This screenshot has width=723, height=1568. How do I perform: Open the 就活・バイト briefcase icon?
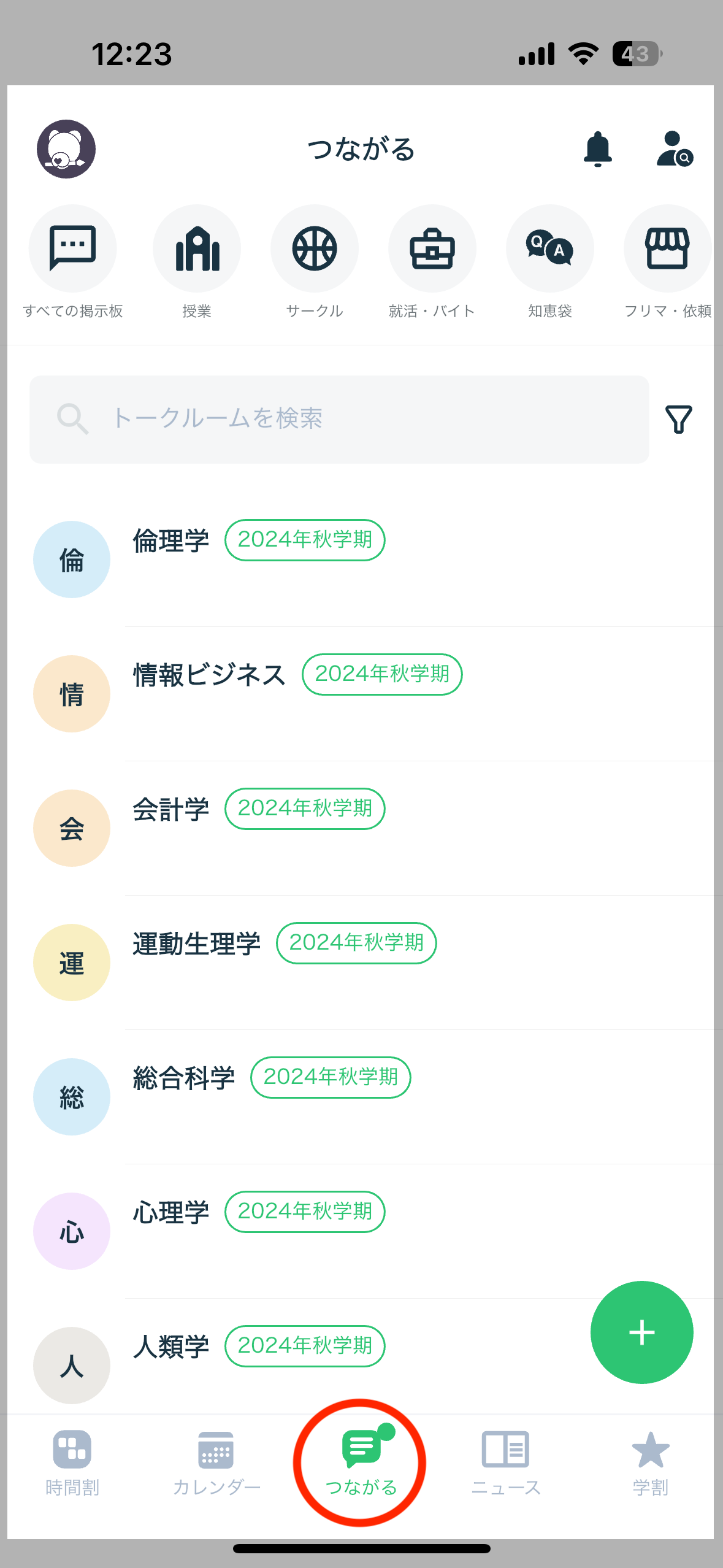pyautogui.click(x=432, y=248)
